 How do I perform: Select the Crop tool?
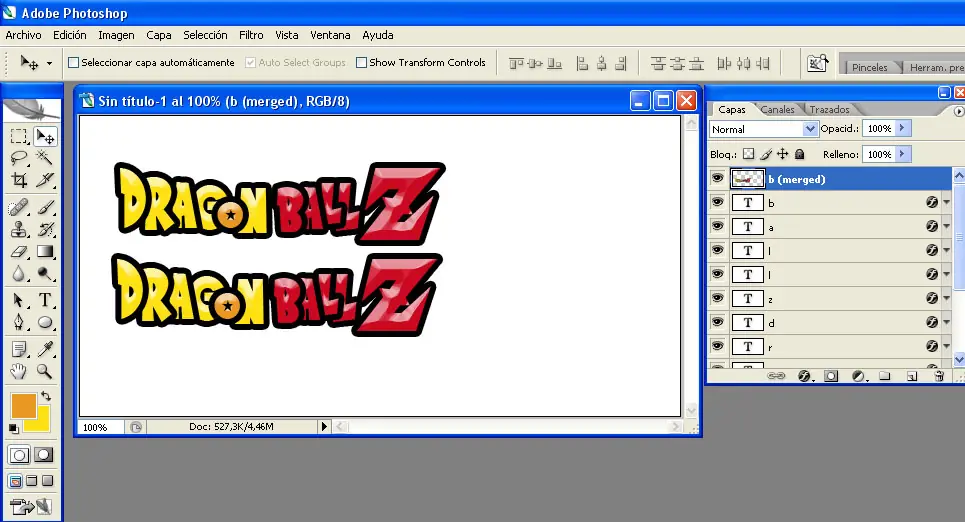(x=19, y=180)
